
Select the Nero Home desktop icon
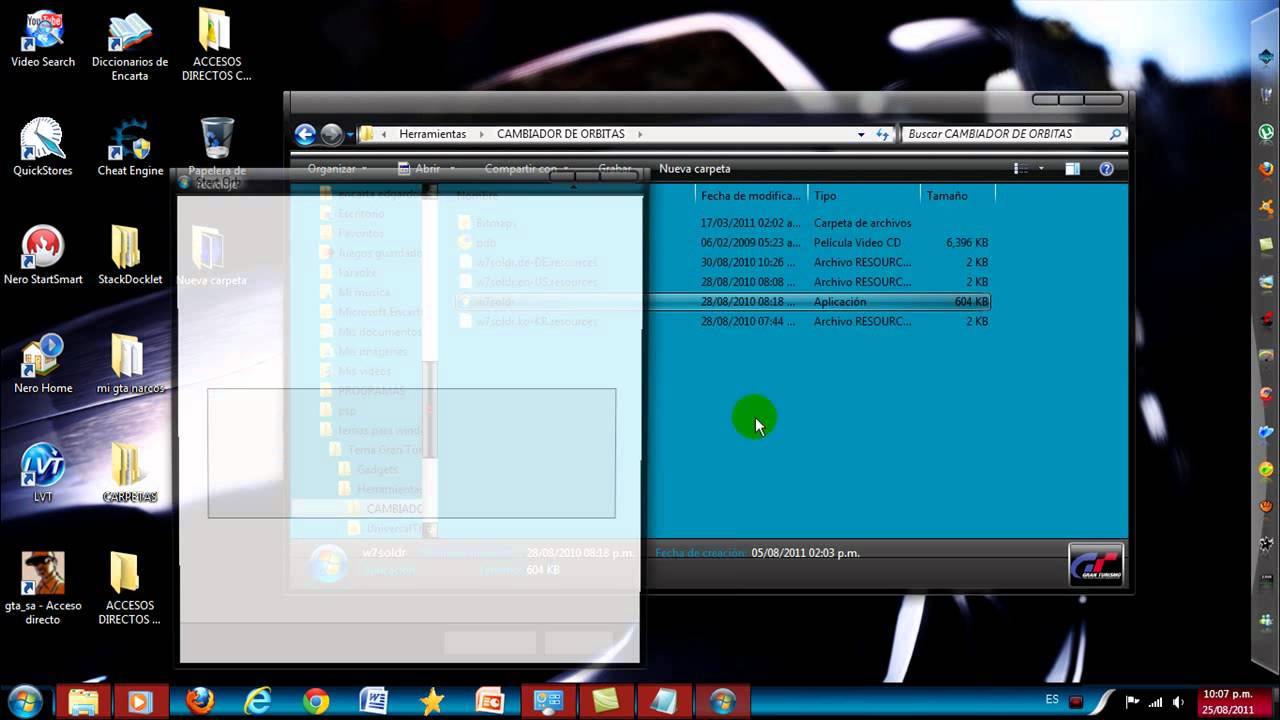tap(43, 364)
